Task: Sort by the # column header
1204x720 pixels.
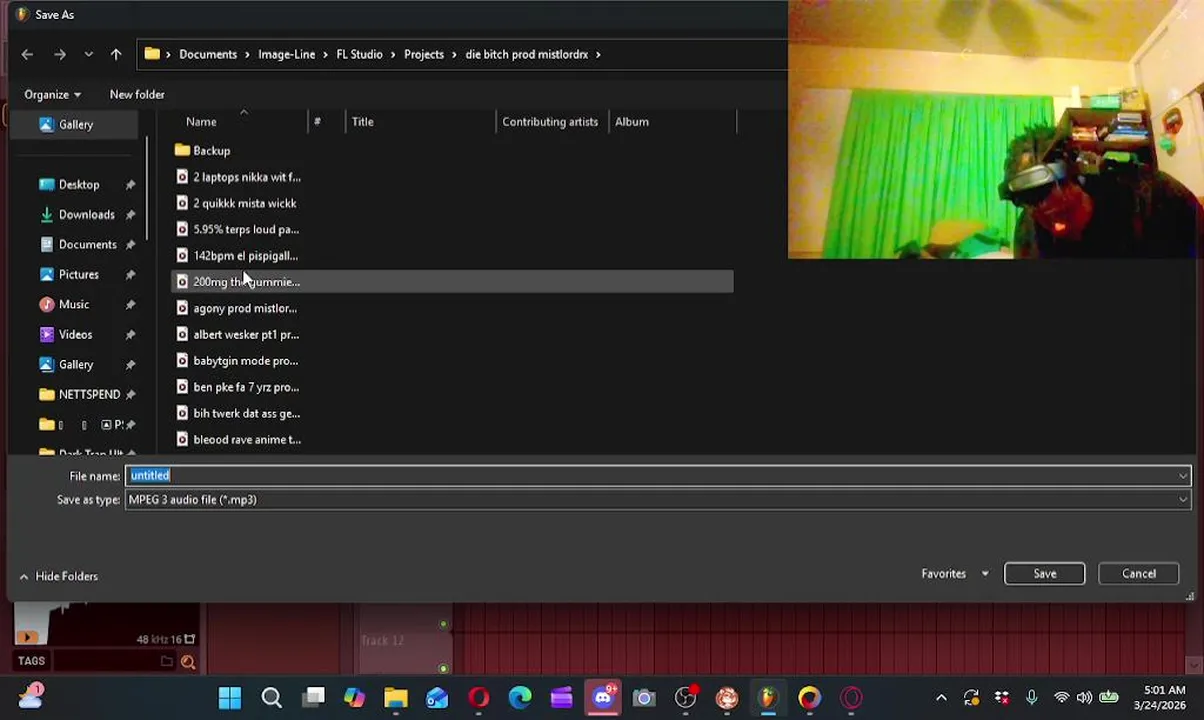Action: [317, 122]
